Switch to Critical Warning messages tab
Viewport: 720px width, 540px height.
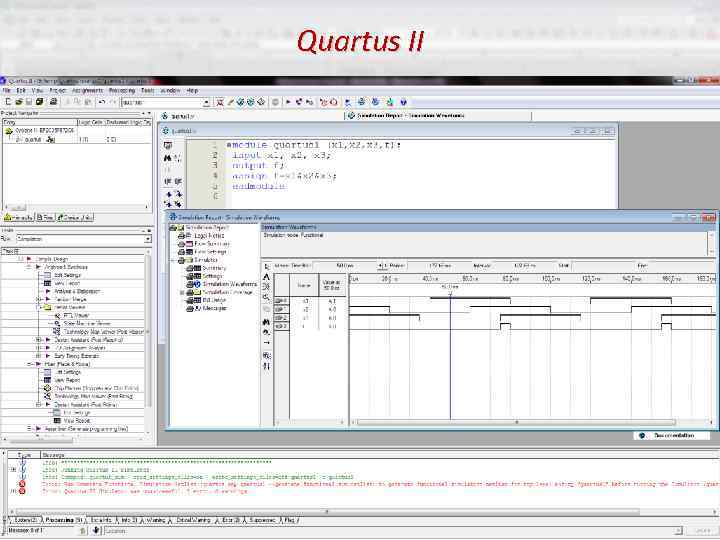(193, 520)
